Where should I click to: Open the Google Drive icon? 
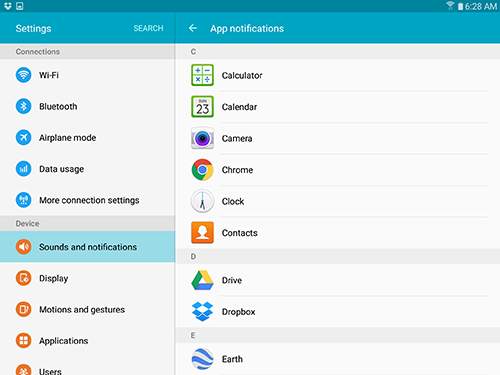(x=202, y=280)
